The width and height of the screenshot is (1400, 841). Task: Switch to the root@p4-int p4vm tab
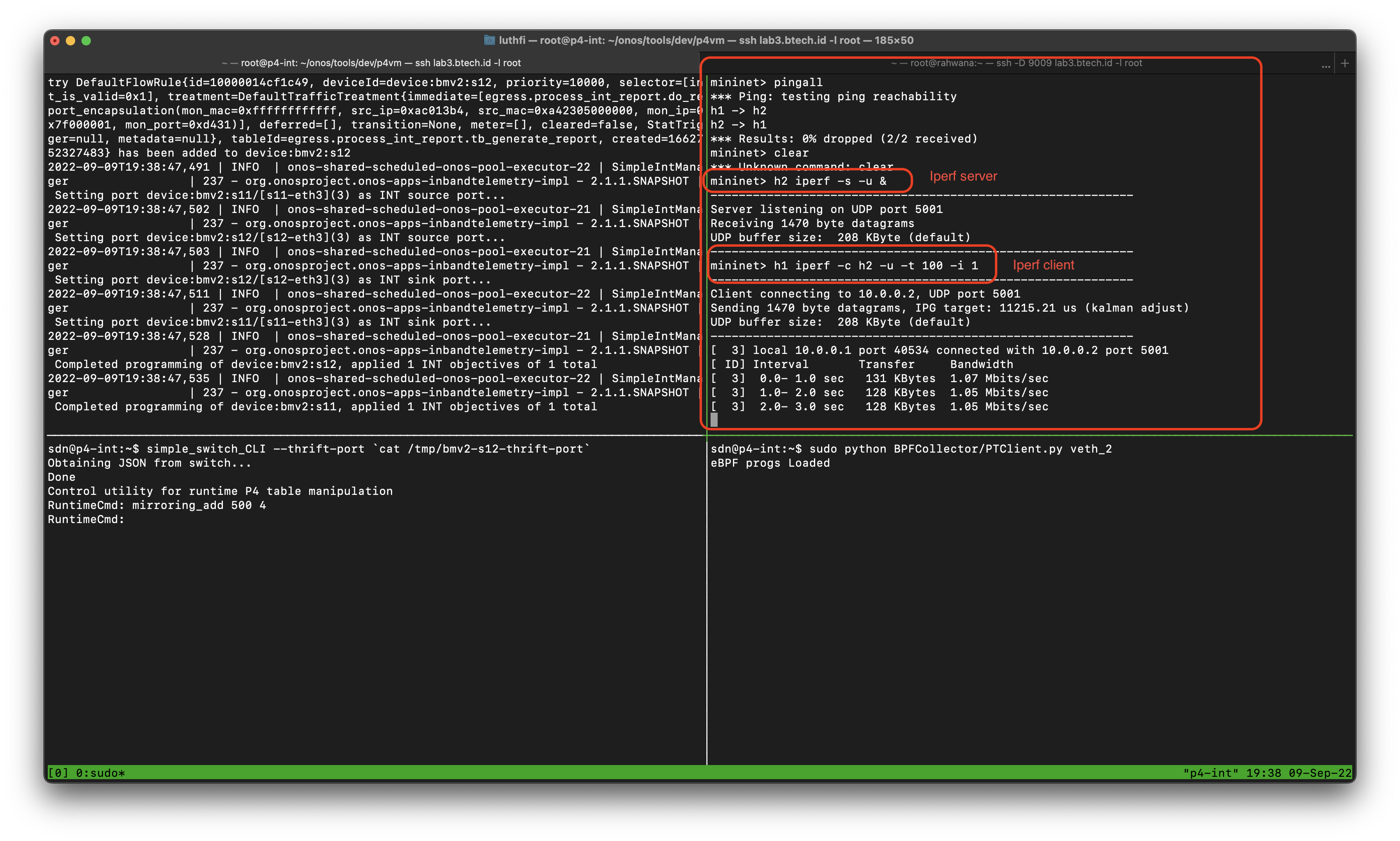[372, 63]
